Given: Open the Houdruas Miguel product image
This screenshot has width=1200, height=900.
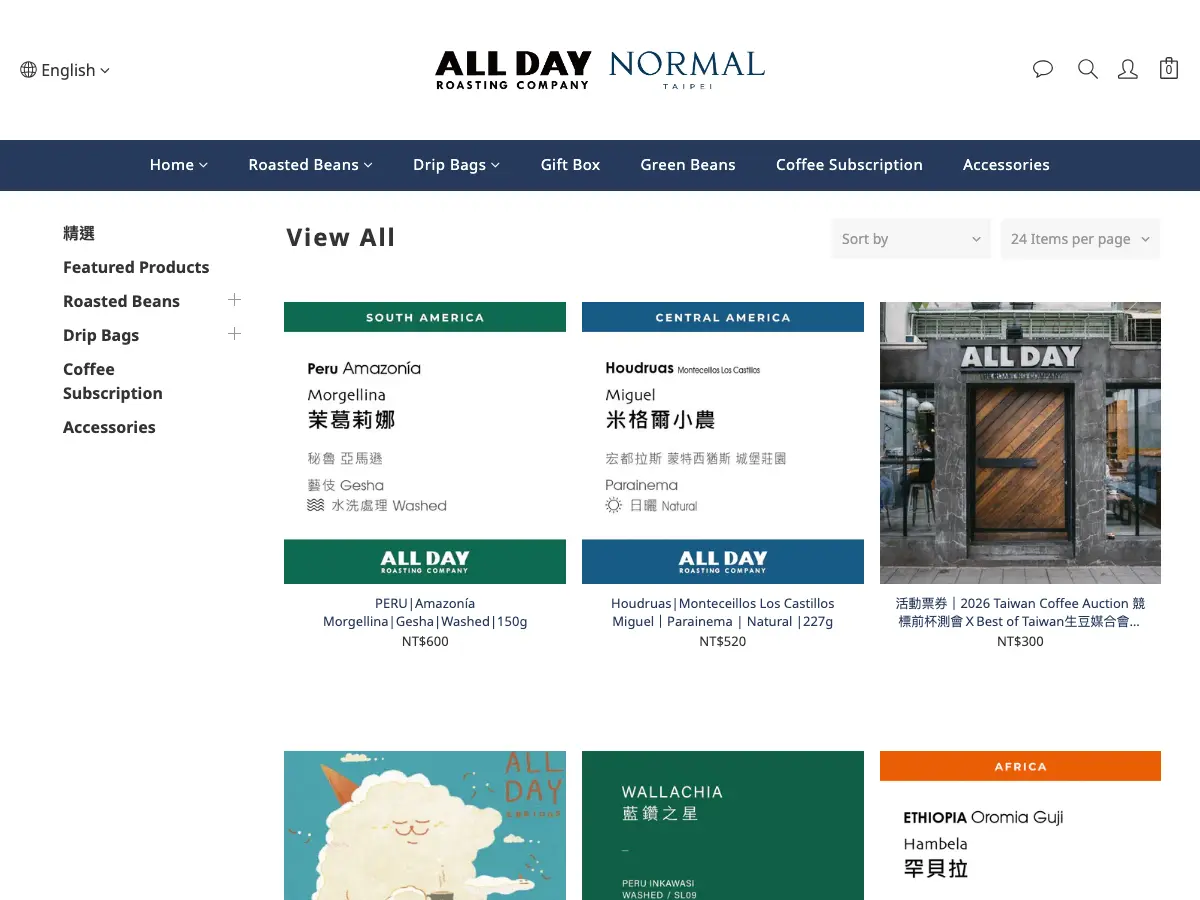Looking at the screenshot, I should click(x=723, y=443).
